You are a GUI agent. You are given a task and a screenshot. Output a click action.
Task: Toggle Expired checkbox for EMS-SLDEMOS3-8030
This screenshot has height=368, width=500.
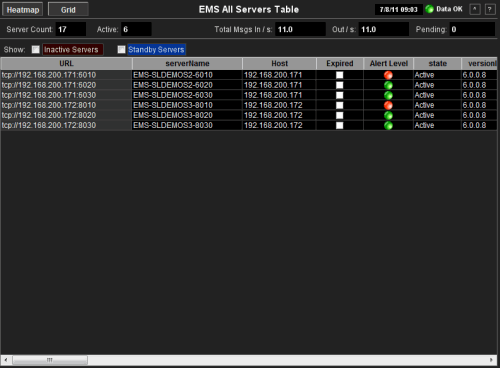coord(339,125)
